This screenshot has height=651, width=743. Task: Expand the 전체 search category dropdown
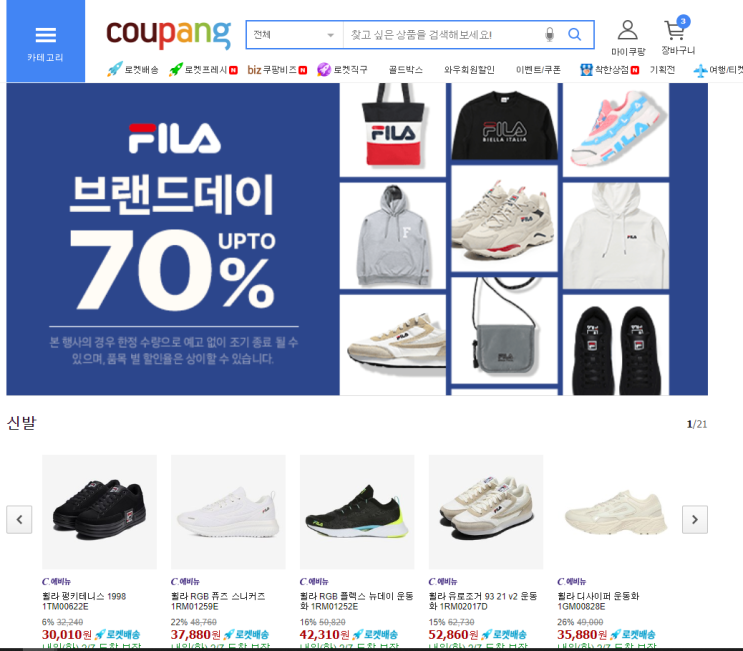click(295, 35)
